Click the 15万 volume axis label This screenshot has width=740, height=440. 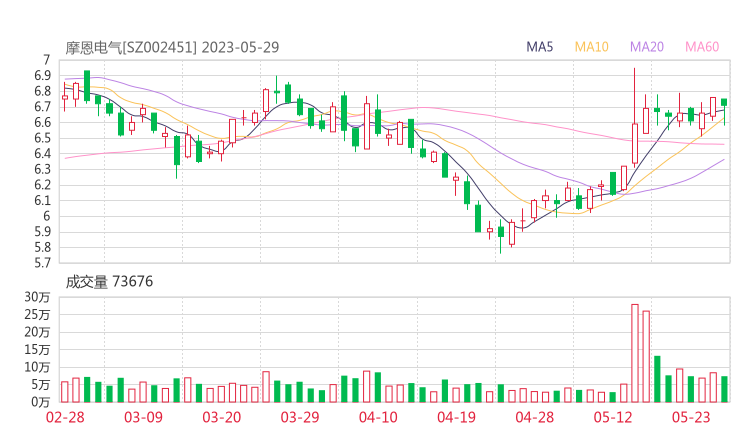(x=37, y=350)
